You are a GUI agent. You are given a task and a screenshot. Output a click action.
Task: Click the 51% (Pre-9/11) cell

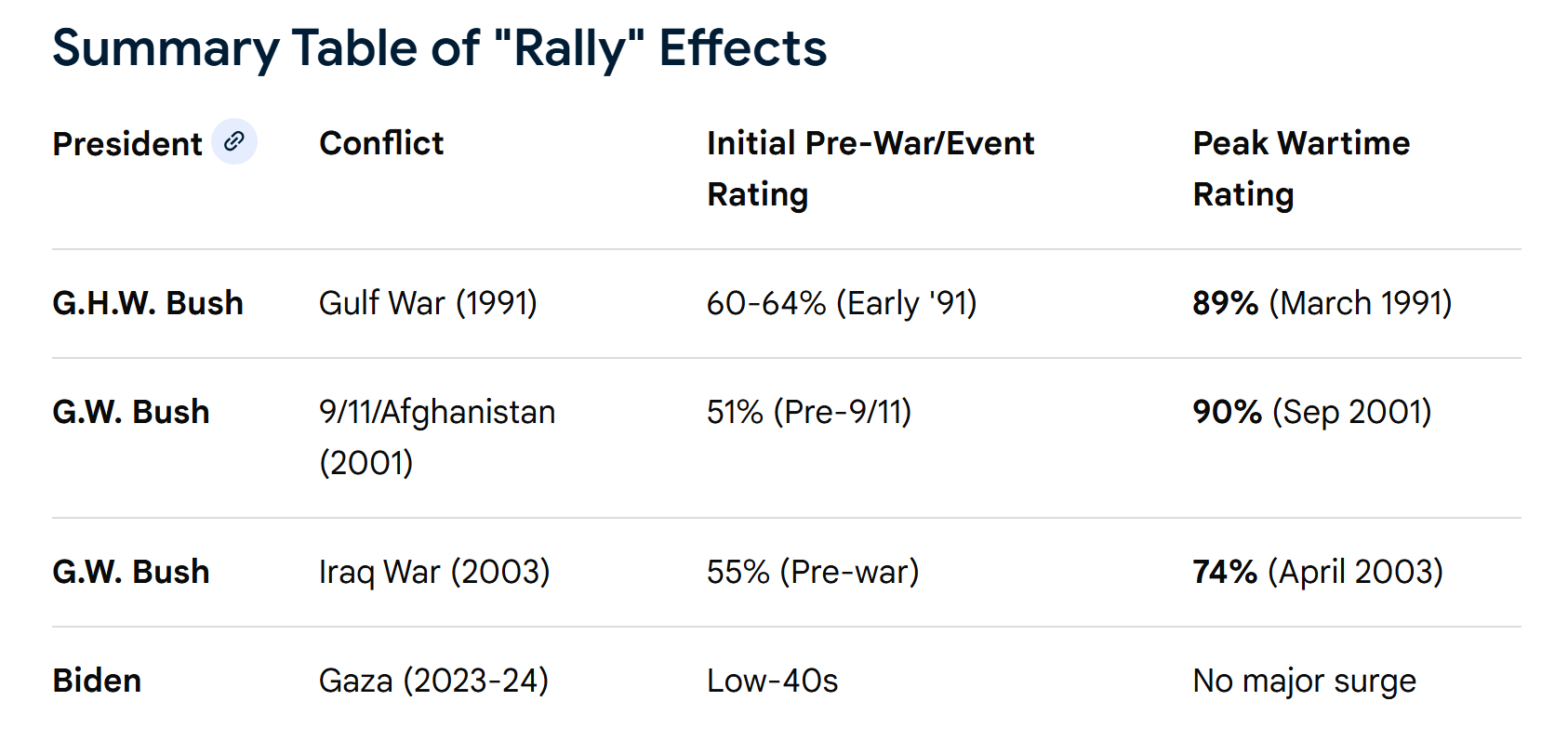pos(808,412)
